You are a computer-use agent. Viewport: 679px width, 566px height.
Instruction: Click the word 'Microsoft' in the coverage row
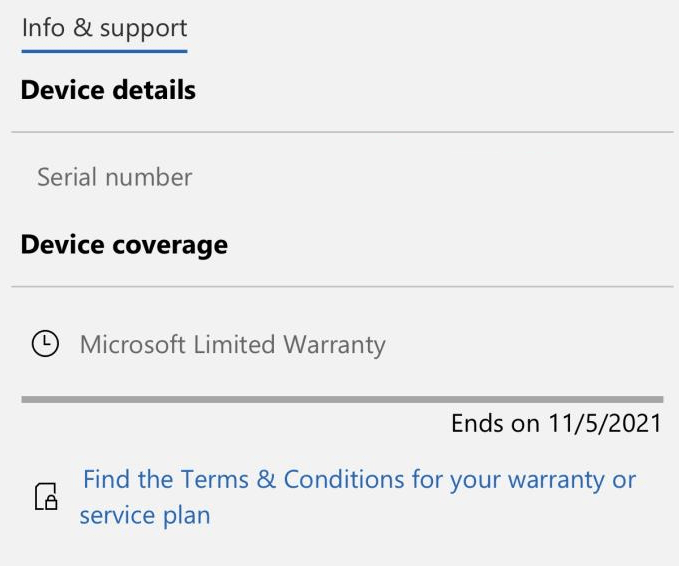(133, 345)
